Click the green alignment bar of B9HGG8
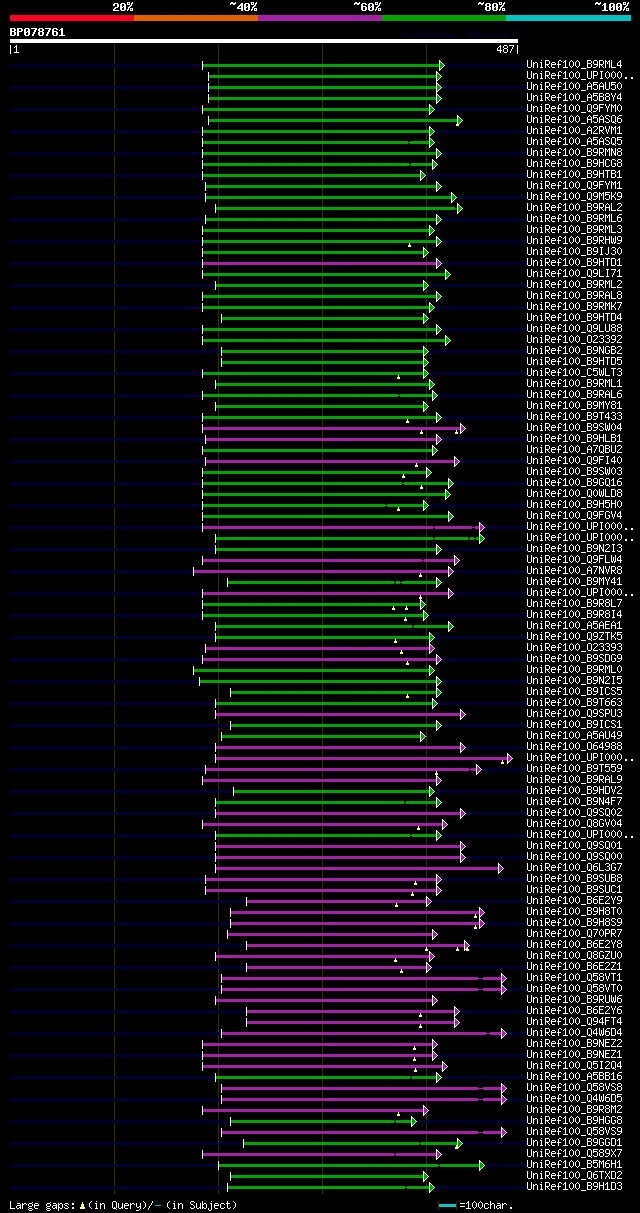The image size is (640, 1213). (324, 1121)
